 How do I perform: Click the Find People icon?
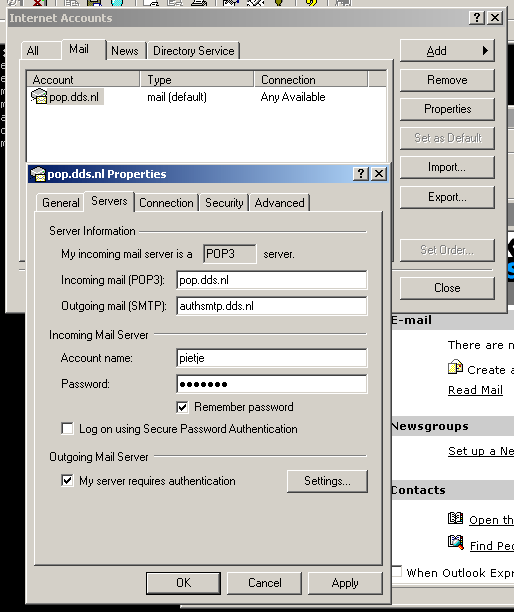455,543
